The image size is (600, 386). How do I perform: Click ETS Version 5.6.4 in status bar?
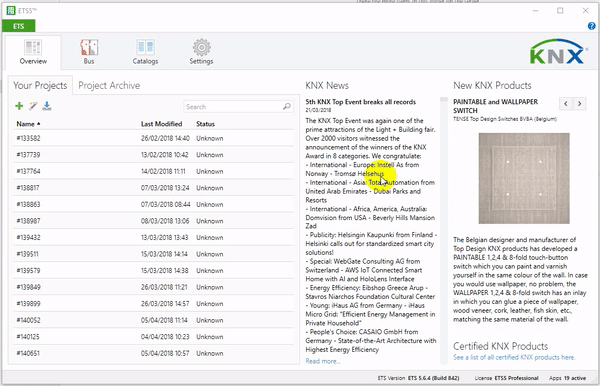point(418,378)
